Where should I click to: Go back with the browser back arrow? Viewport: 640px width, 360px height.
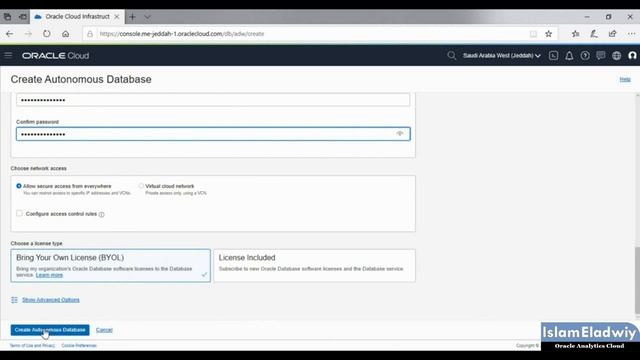tap(9, 34)
